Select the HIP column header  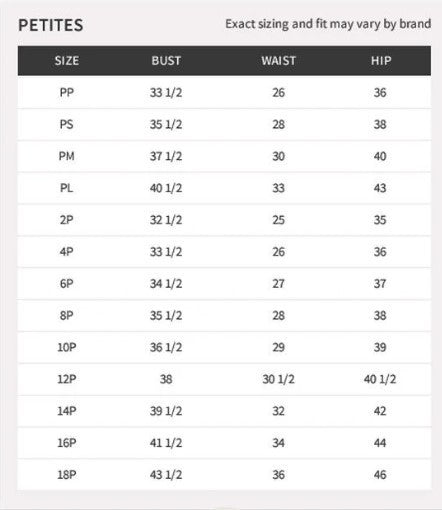[x=381, y=61]
